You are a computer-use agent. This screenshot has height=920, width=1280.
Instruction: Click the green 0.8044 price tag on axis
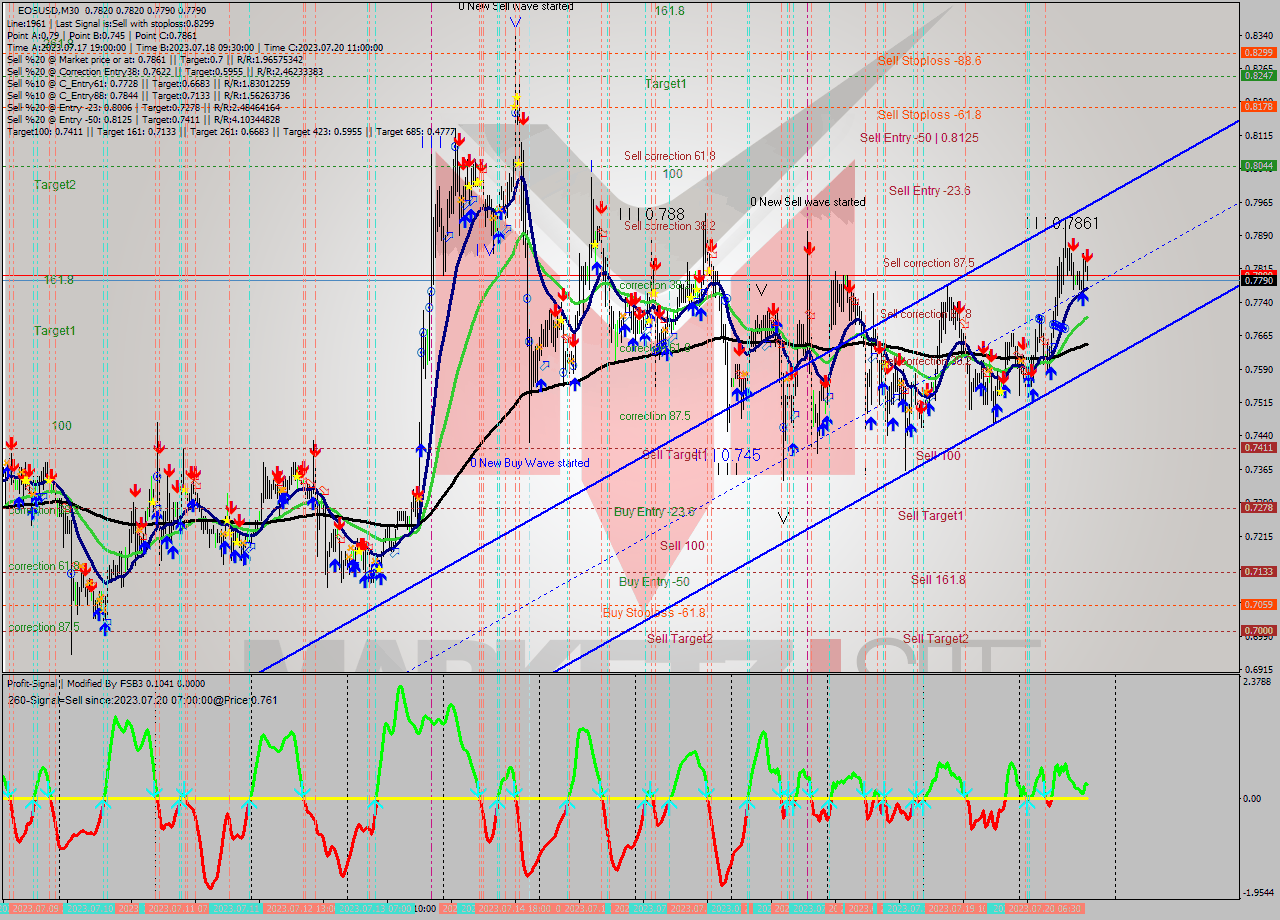(x=1257, y=166)
